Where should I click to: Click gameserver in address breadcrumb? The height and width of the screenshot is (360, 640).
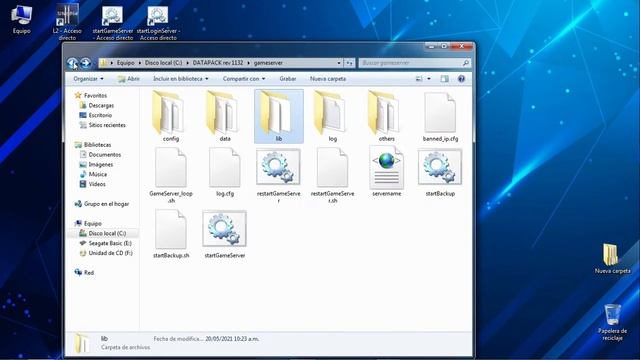pos(268,63)
